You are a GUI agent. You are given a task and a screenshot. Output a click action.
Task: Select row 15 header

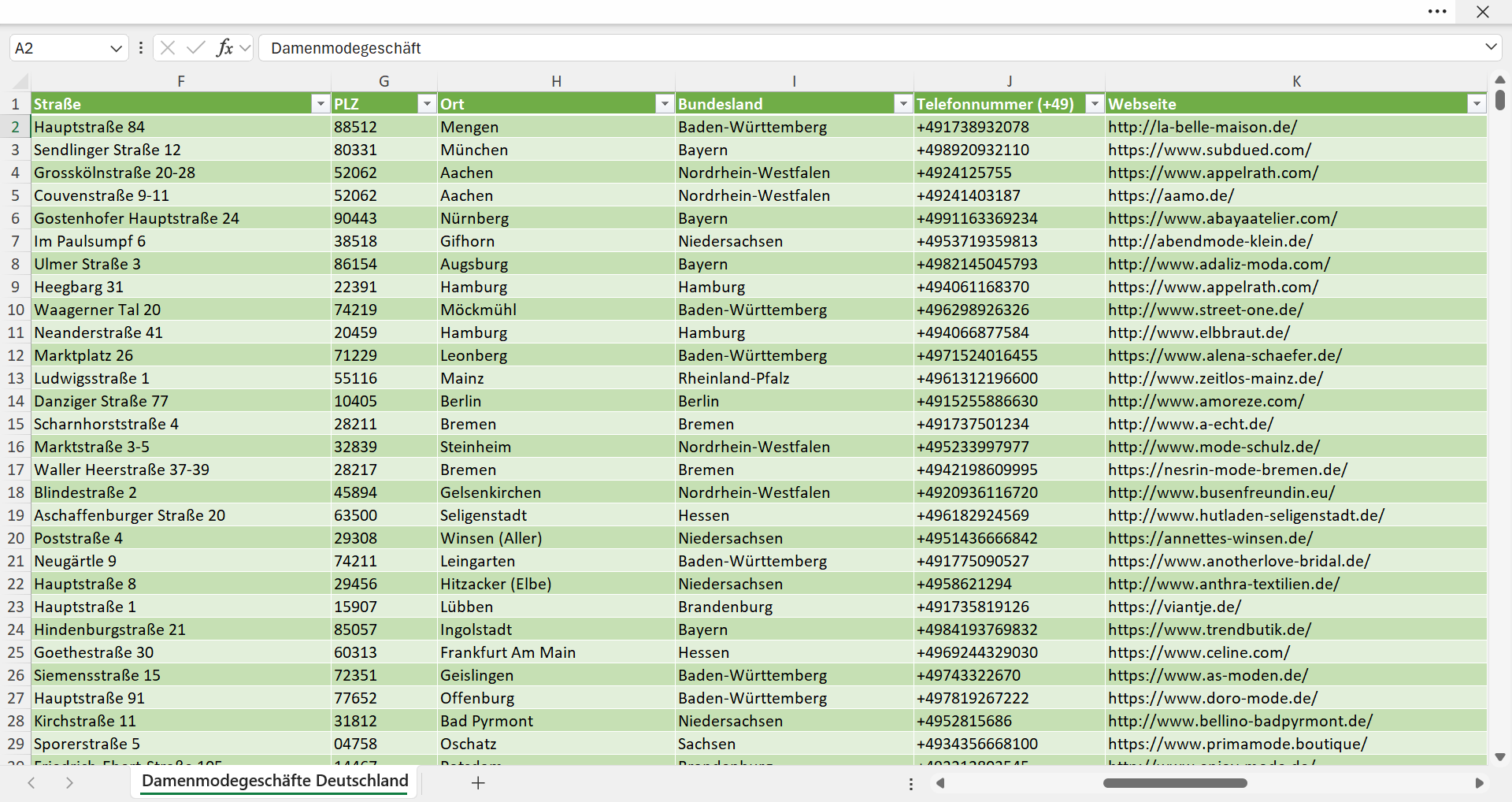point(15,424)
